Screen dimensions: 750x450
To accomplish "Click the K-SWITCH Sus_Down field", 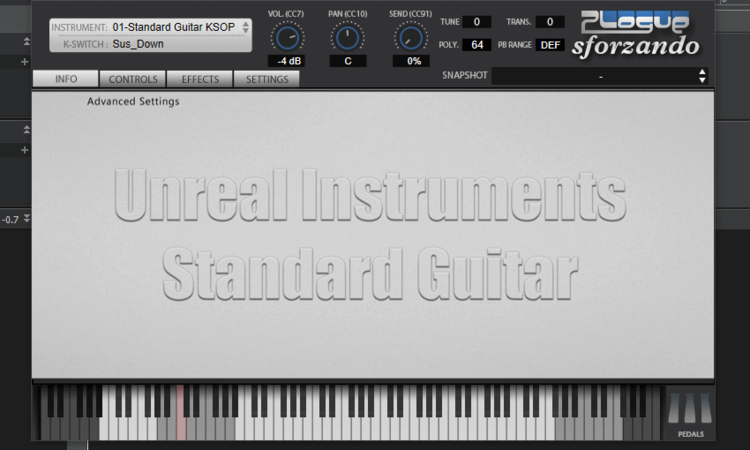I will coord(138,44).
